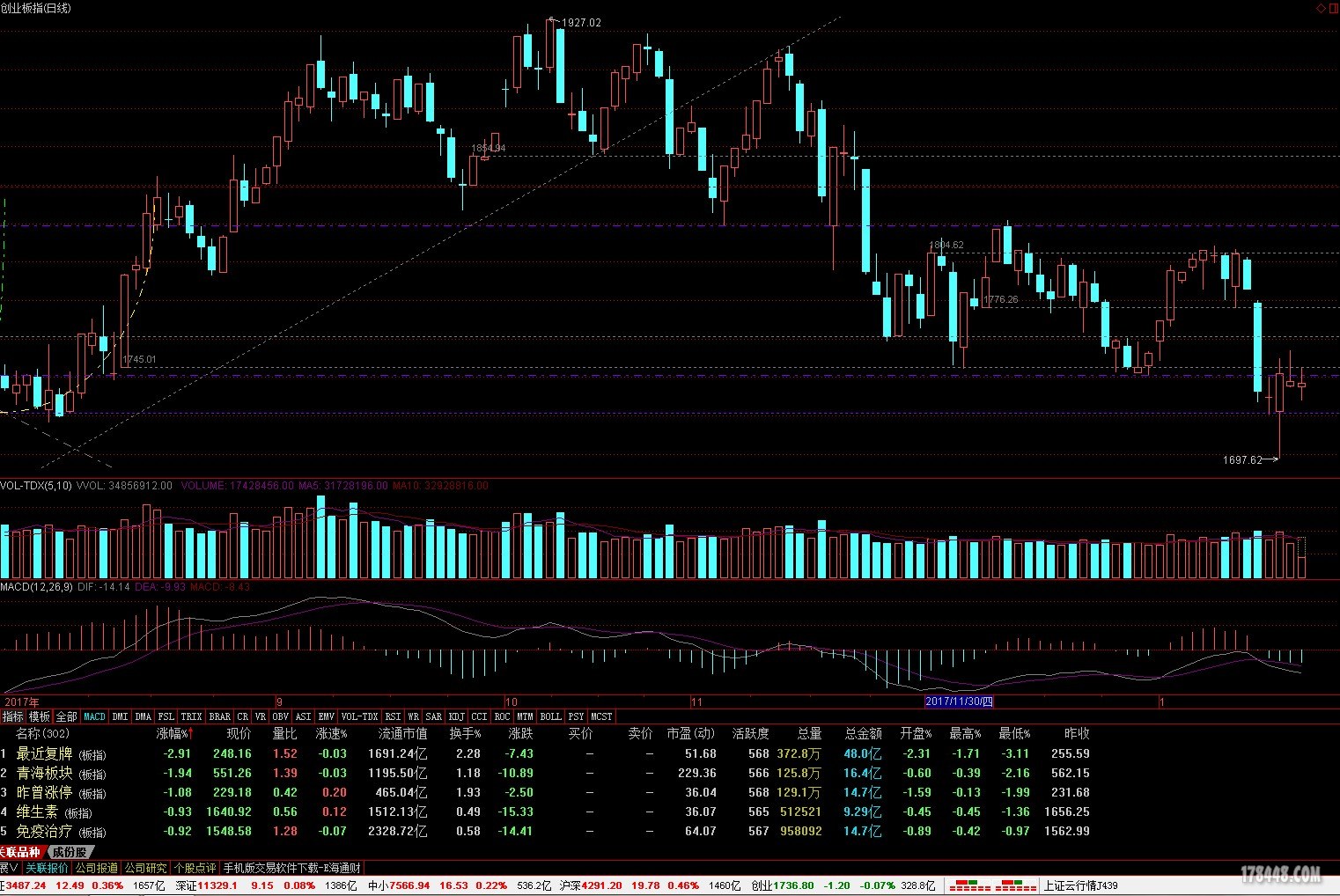Sort by the 涨幅% column header
The height and width of the screenshot is (896, 1340).
click(x=175, y=733)
